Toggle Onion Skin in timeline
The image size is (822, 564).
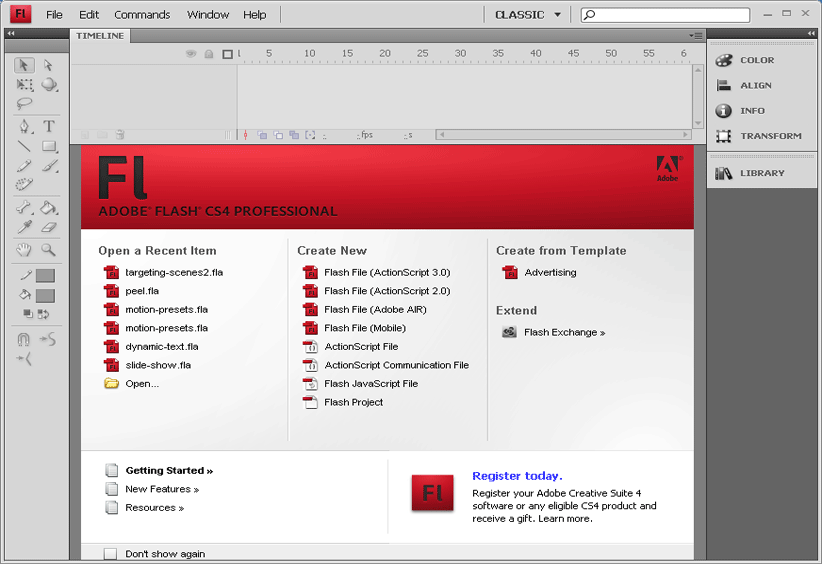pos(262,135)
